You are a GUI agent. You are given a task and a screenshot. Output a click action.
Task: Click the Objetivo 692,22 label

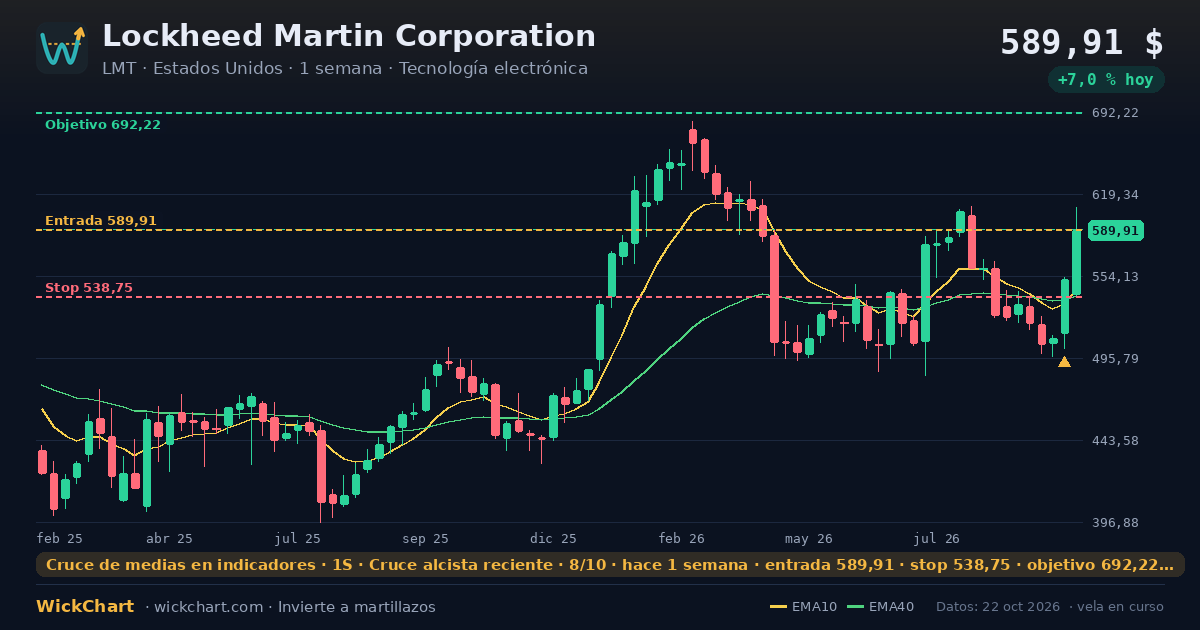pyautogui.click(x=103, y=125)
